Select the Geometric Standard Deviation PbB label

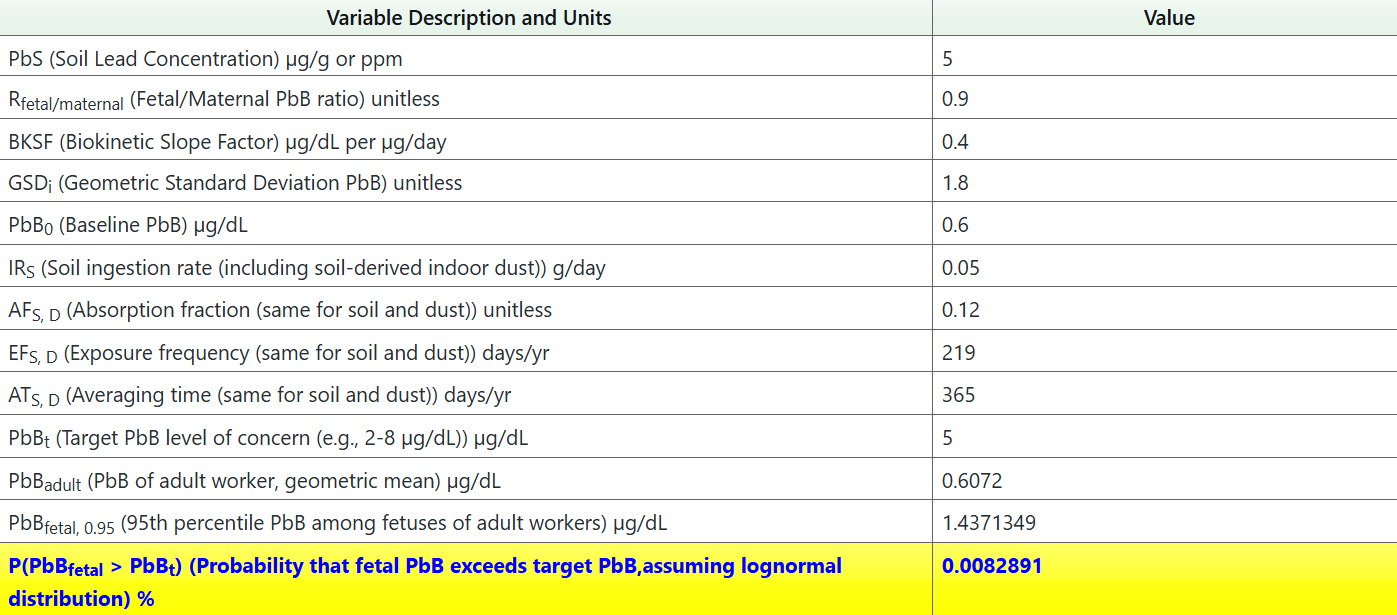click(x=235, y=184)
